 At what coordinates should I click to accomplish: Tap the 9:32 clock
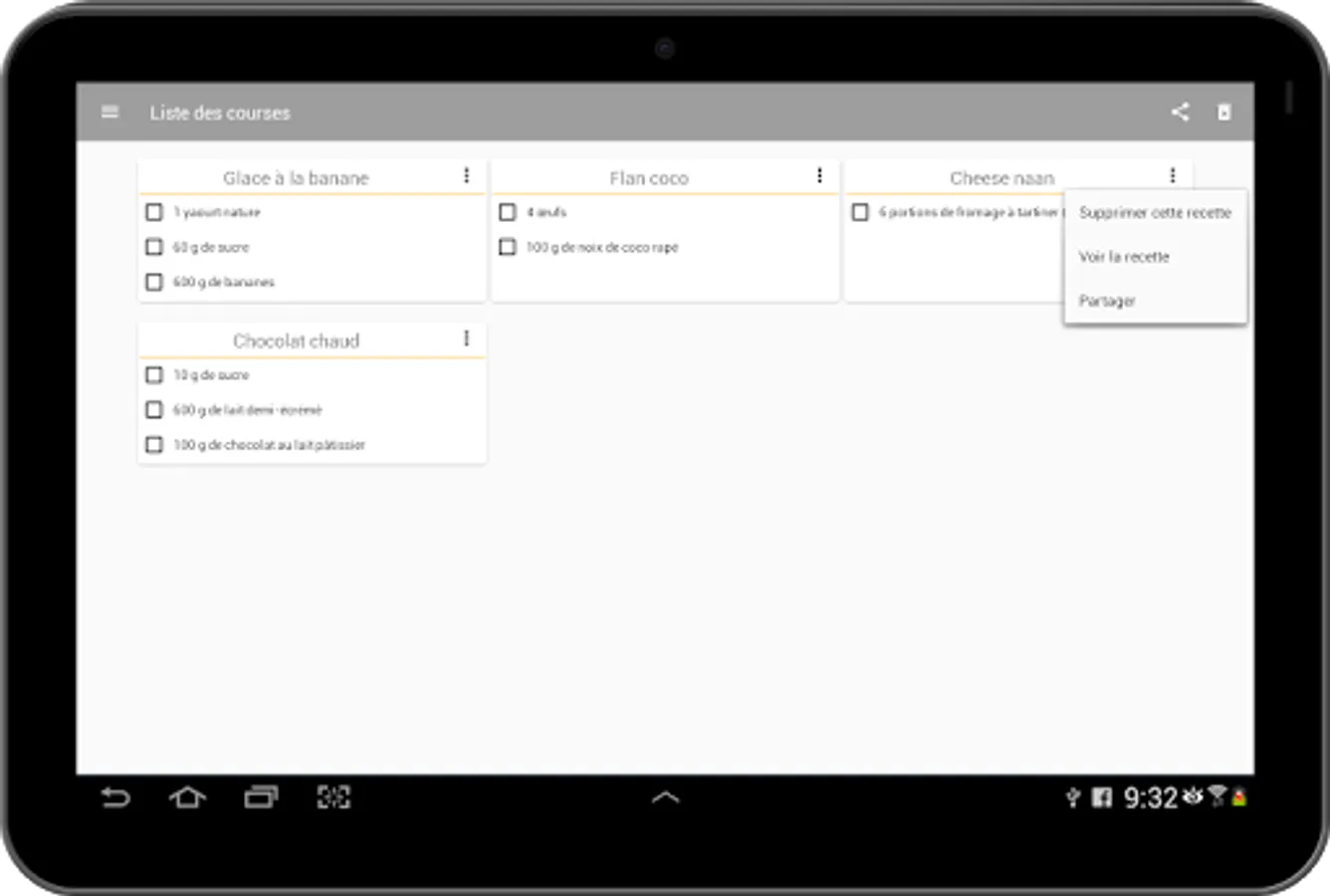(x=1151, y=797)
